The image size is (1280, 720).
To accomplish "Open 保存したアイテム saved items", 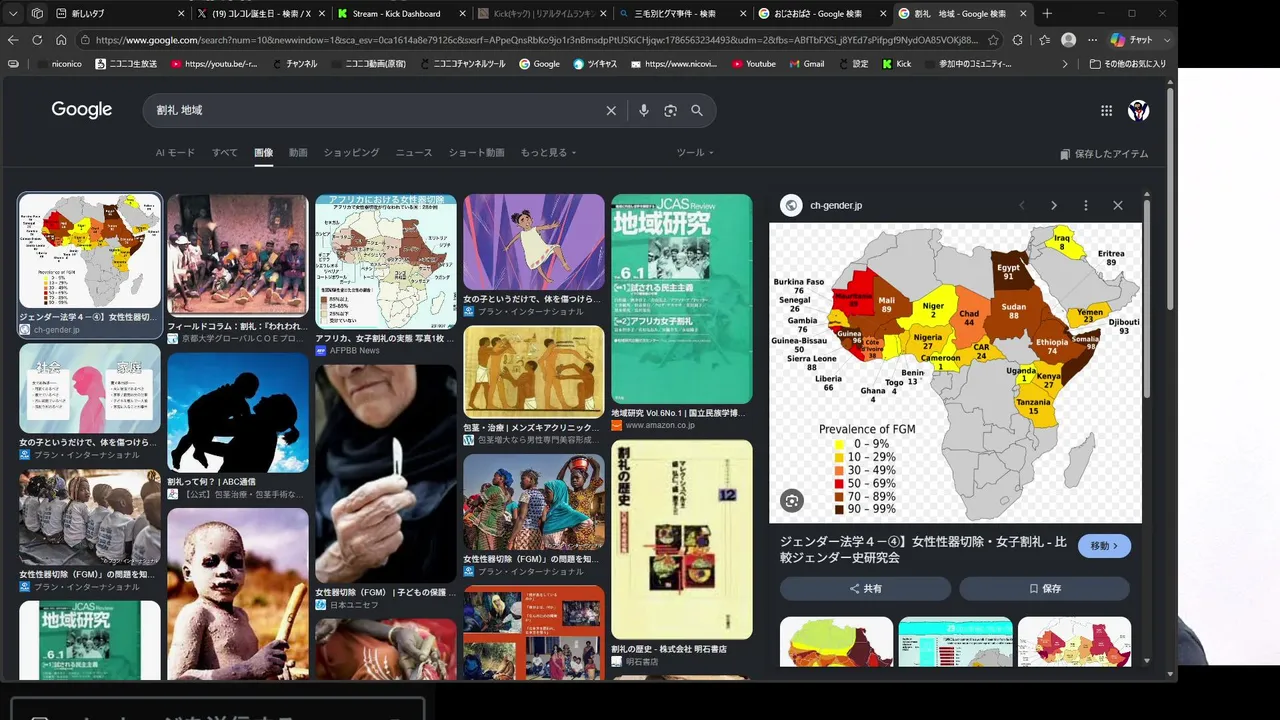I will [1104, 154].
